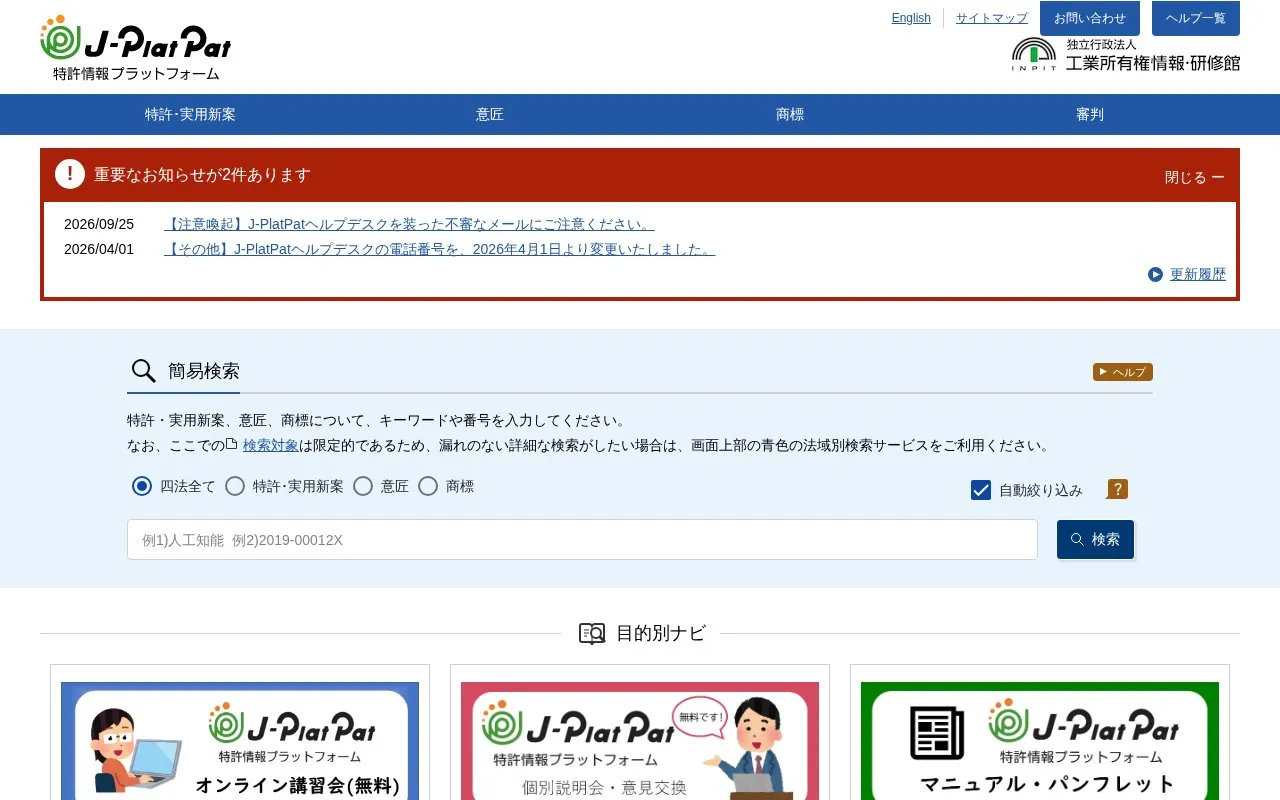Image resolution: width=1280 pixels, height=800 pixels.
Task: Collapse the notices with 閉じる
Action: point(1194,177)
